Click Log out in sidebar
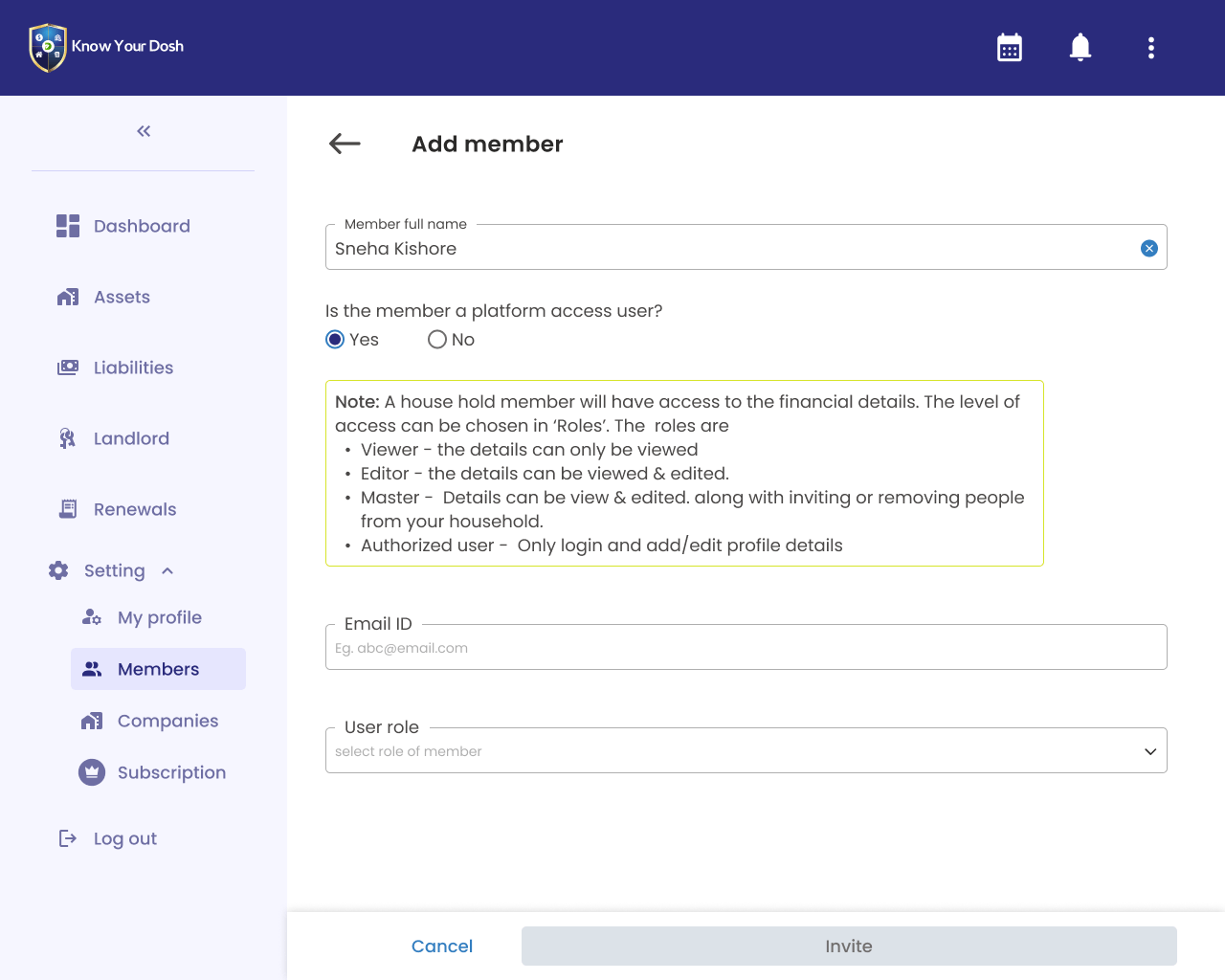Viewport: 1225px width, 980px height. pyautogui.click(x=124, y=839)
